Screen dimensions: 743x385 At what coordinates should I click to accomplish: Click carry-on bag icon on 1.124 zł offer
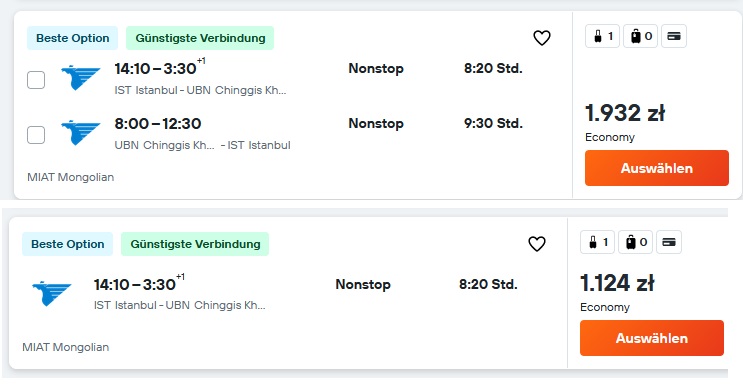tap(597, 242)
